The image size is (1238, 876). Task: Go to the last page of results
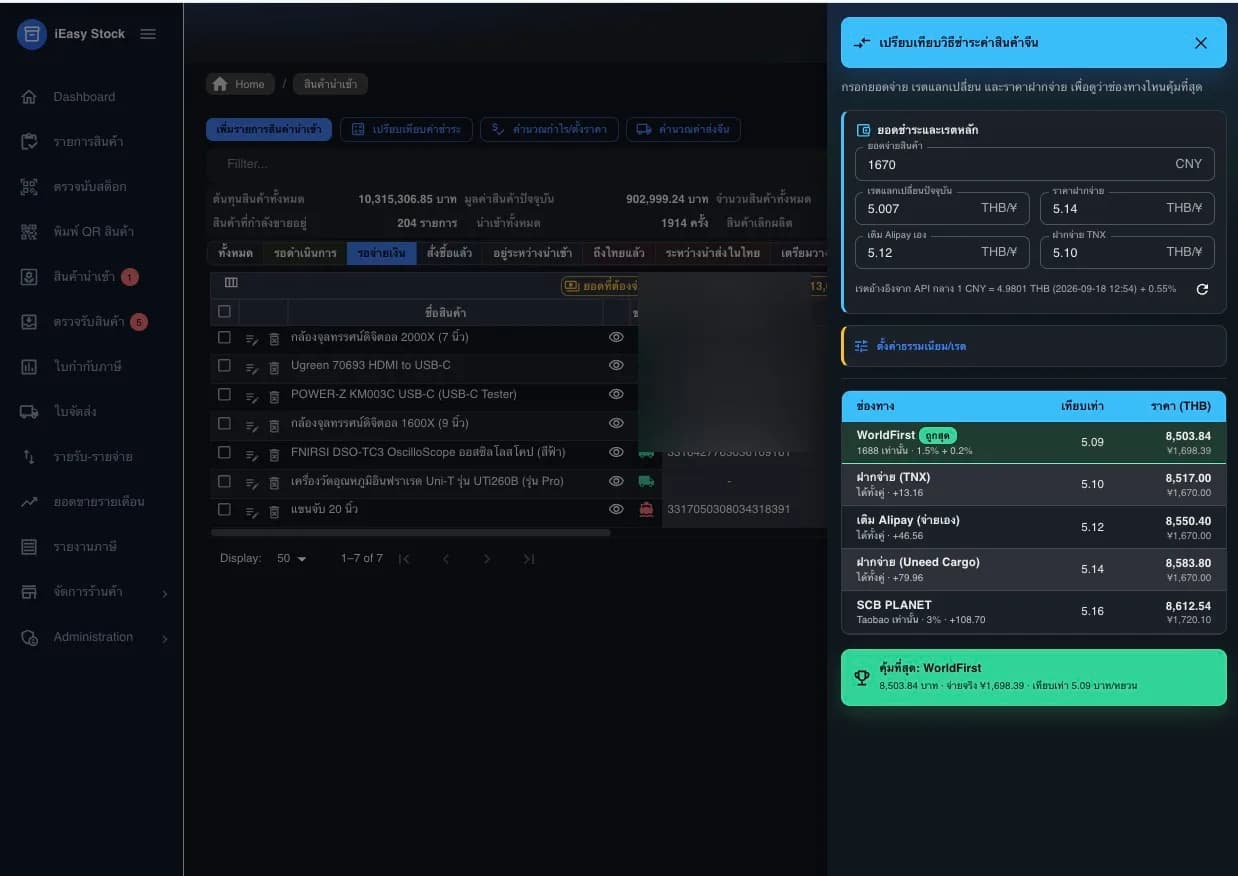click(528, 559)
